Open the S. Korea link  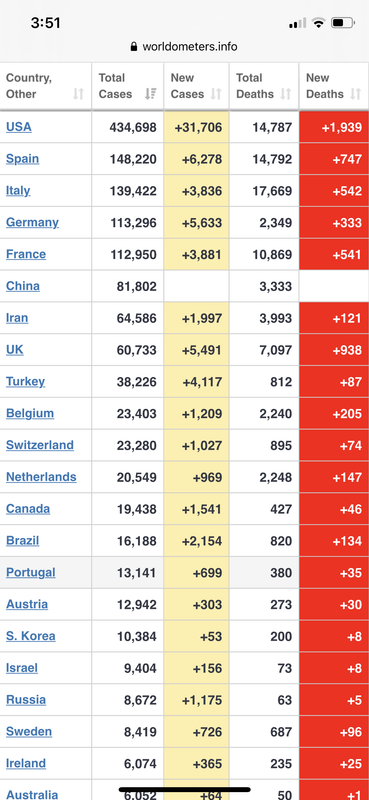tap(31, 636)
